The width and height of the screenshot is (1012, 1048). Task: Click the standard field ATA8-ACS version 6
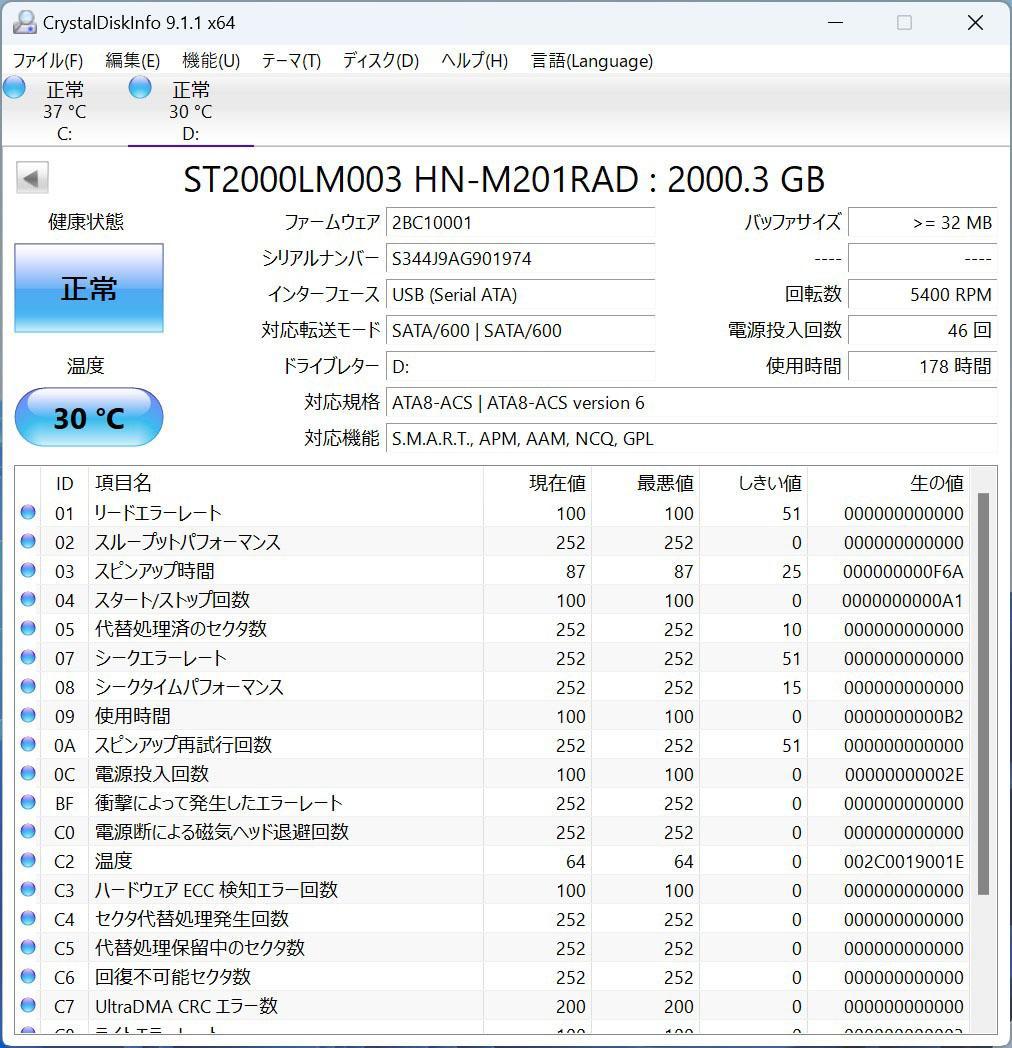click(691, 402)
